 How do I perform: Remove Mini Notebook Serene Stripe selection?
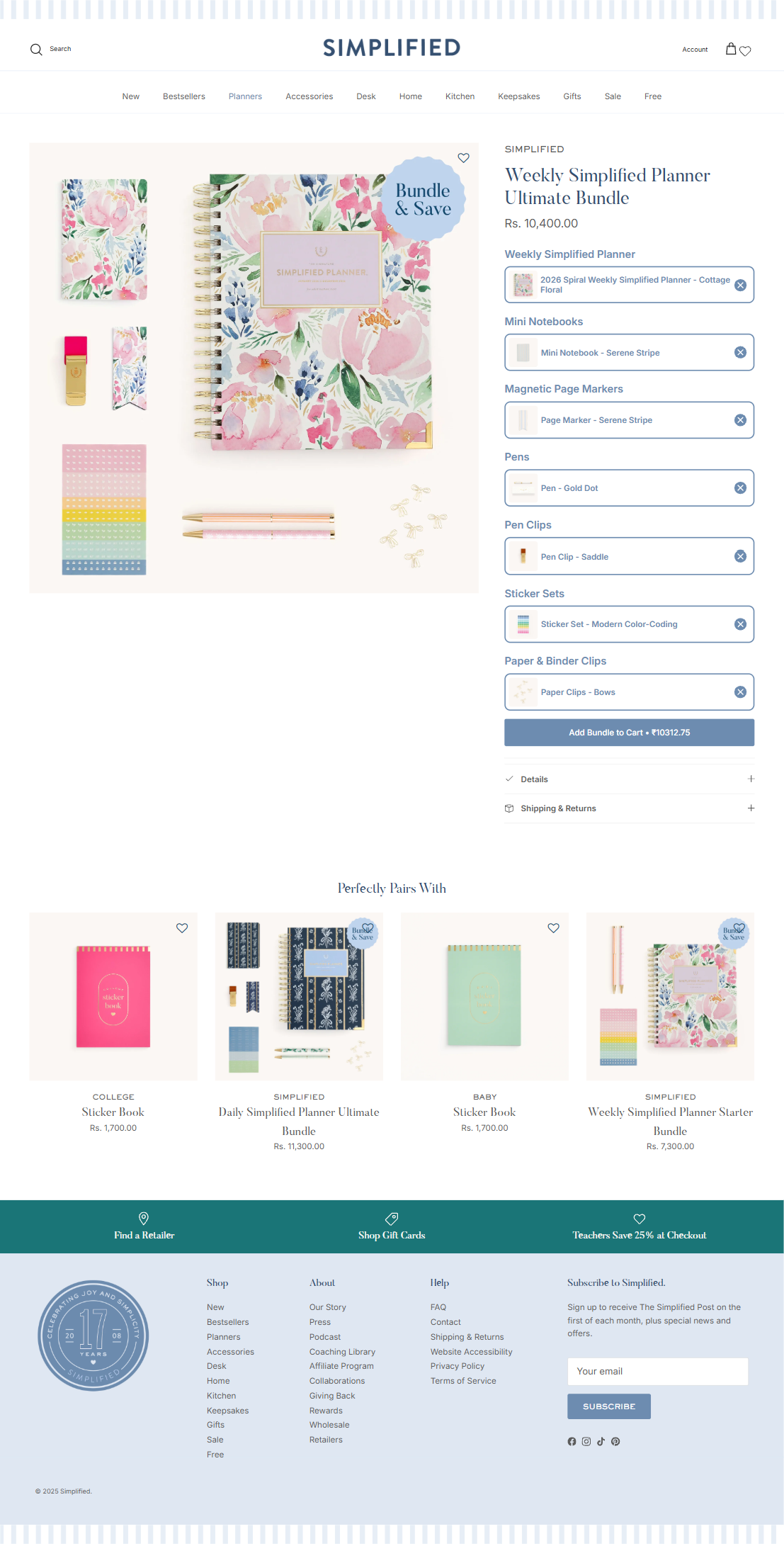(740, 352)
